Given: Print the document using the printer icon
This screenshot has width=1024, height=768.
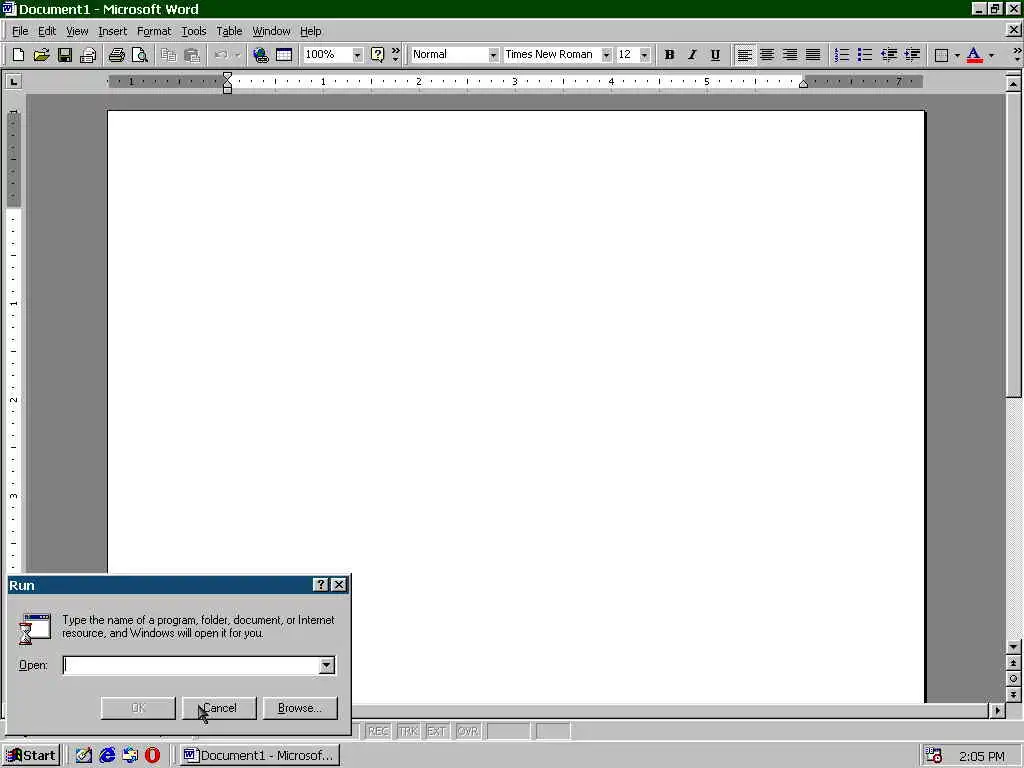Looking at the screenshot, I should [116, 55].
